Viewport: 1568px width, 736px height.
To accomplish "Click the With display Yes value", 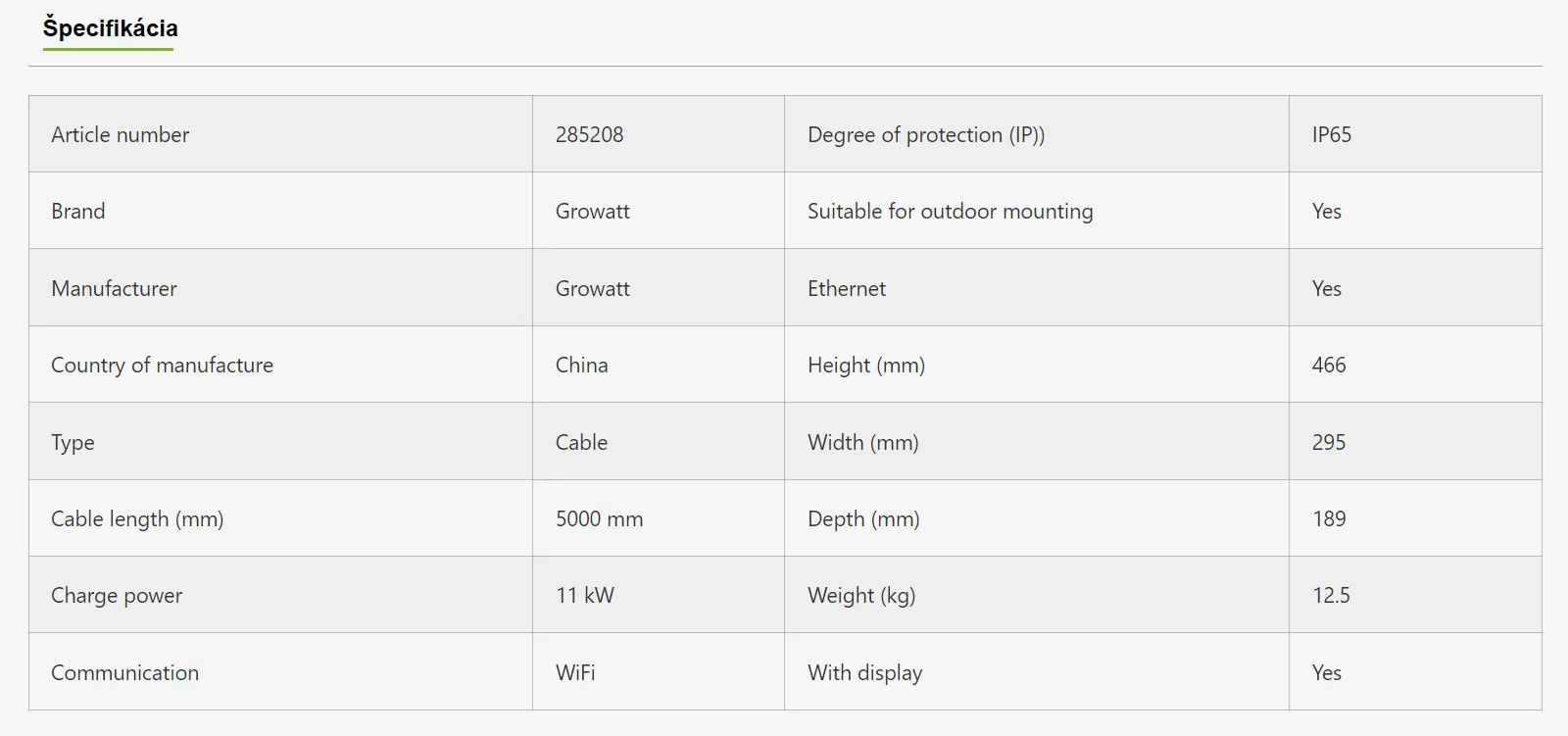I will [1327, 672].
